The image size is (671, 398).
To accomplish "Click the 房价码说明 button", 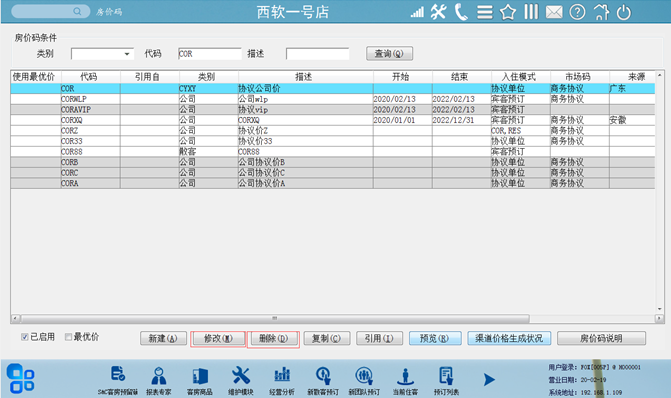I will point(601,339).
